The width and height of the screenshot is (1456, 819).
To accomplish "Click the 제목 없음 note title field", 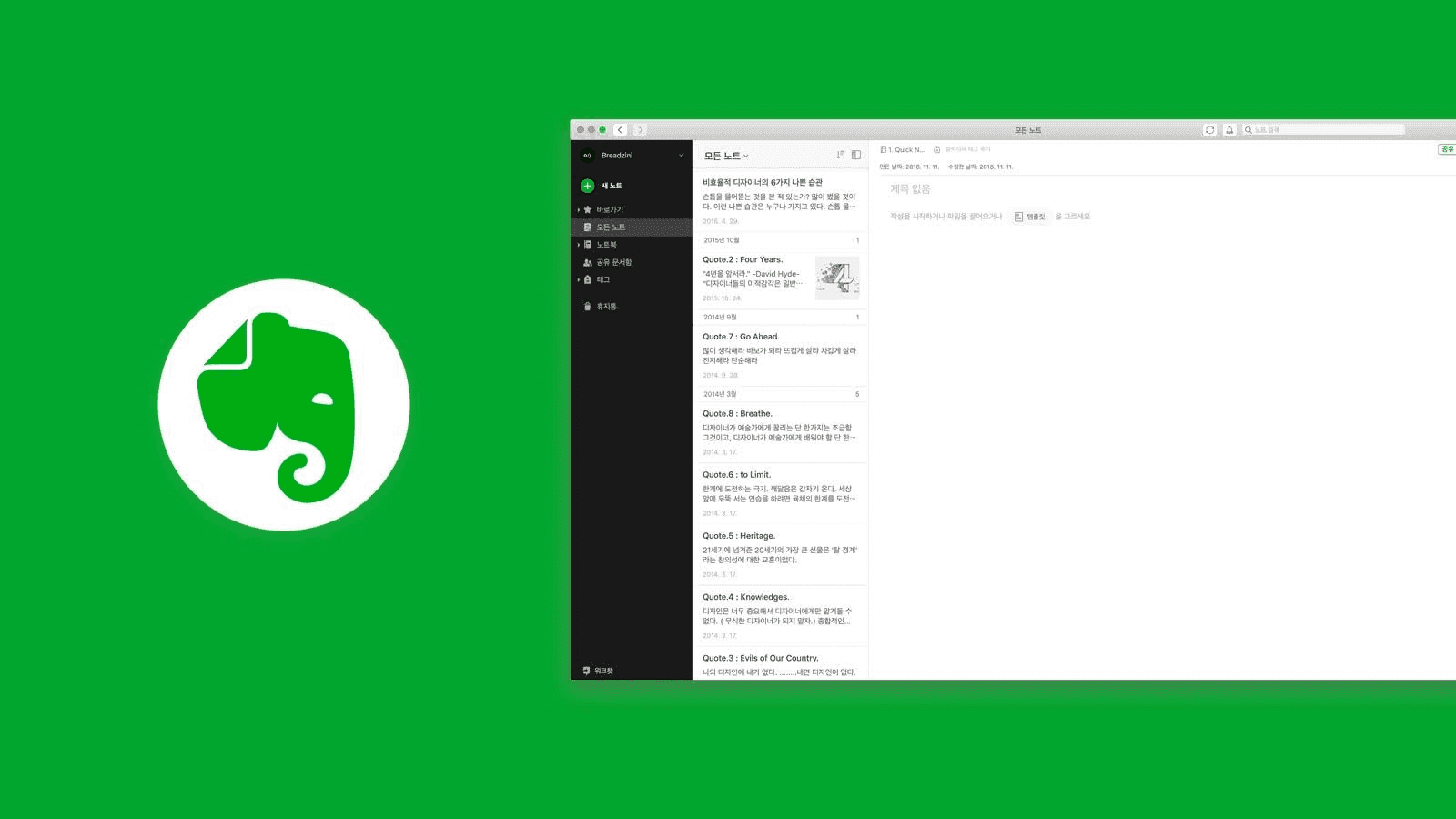I will click(910, 189).
